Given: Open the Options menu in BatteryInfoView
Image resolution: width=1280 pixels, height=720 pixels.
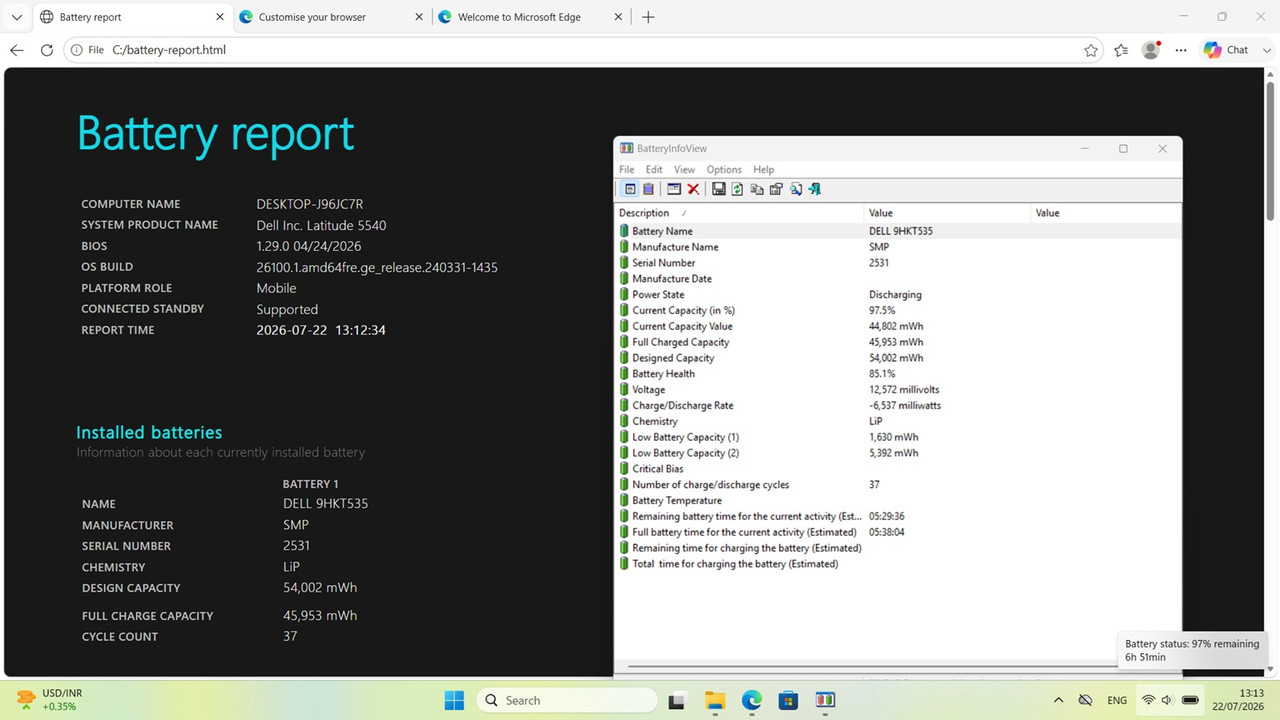Looking at the screenshot, I should tap(724, 170).
